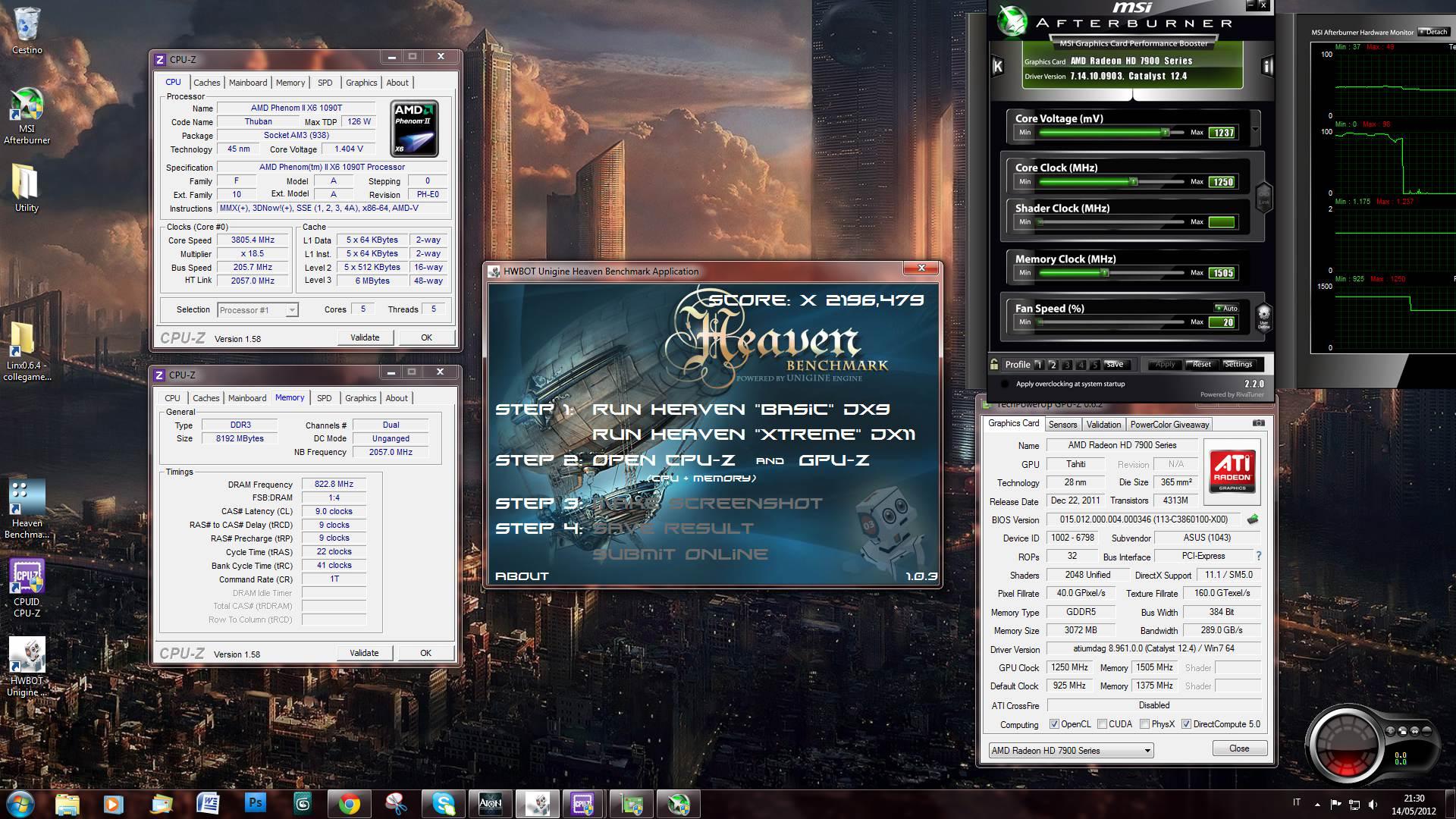Click Detach on Afterburner Hardware Monitor

click(1433, 32)
